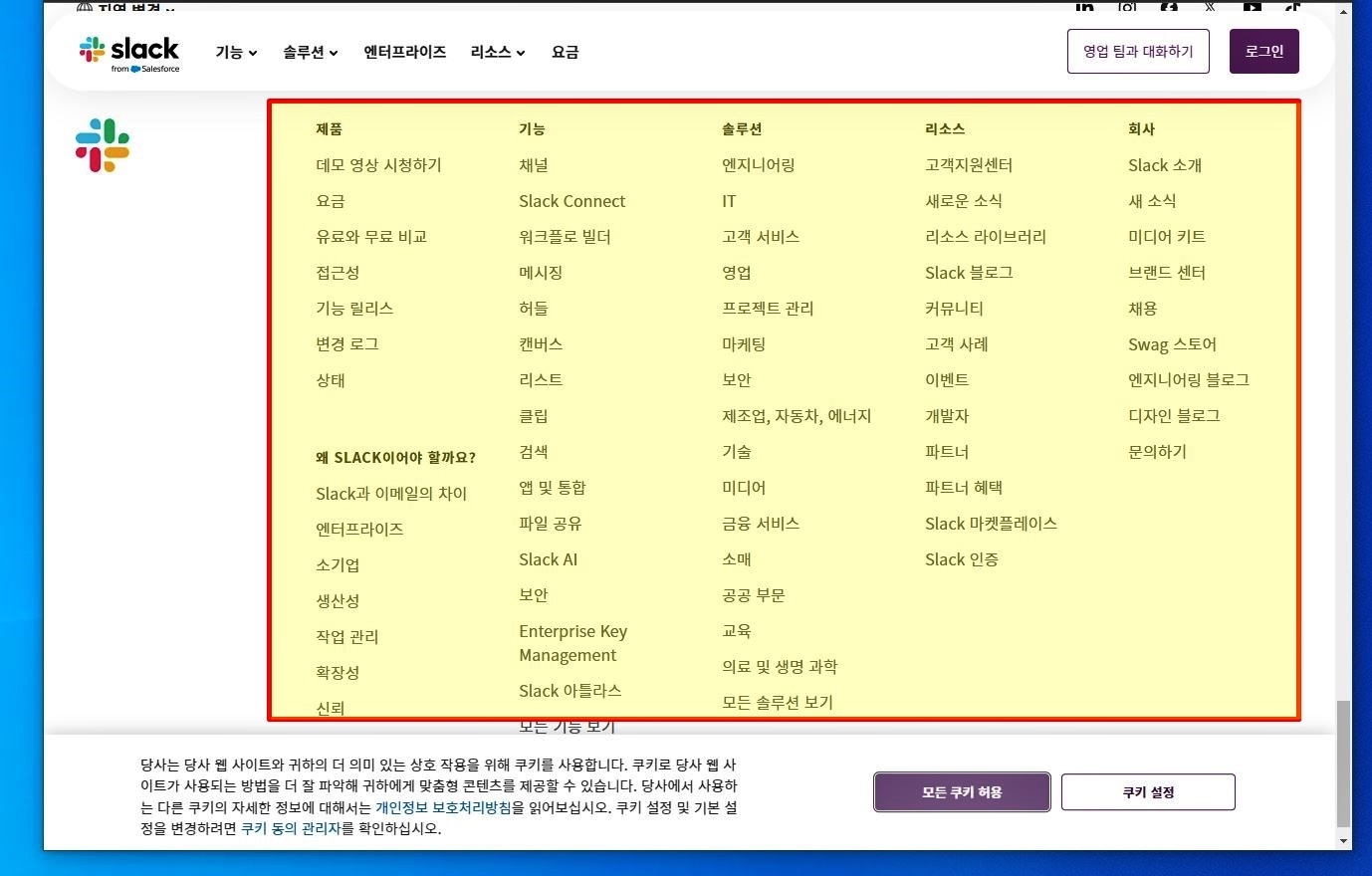This screenshot has height=876, width=1372.
Task: Open 접근성 footer link
Action: 338,273
